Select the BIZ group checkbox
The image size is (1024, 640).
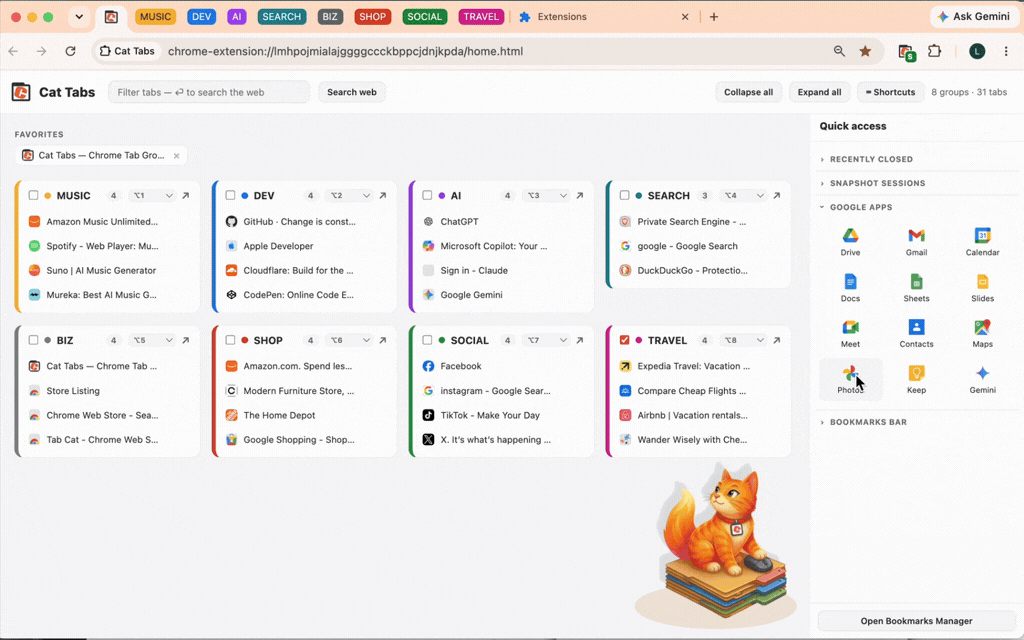click(33, 340)
